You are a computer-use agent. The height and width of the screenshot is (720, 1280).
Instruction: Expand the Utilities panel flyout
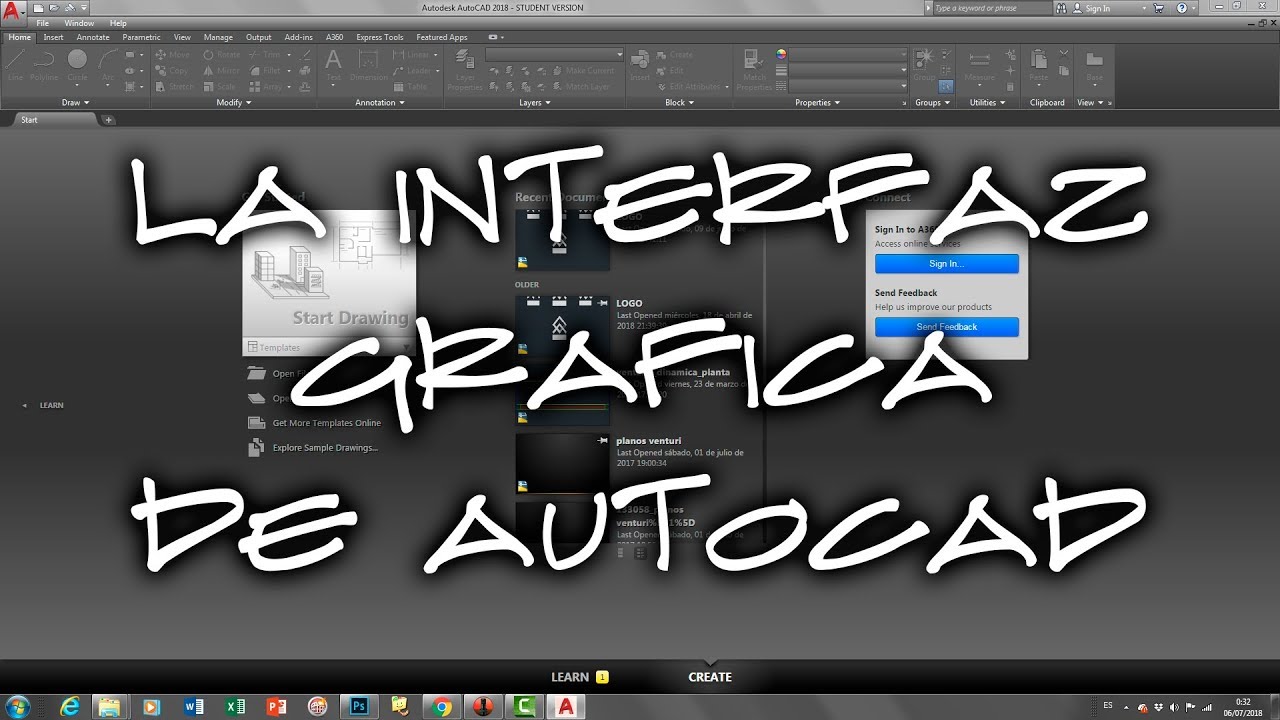coord(988,102)
